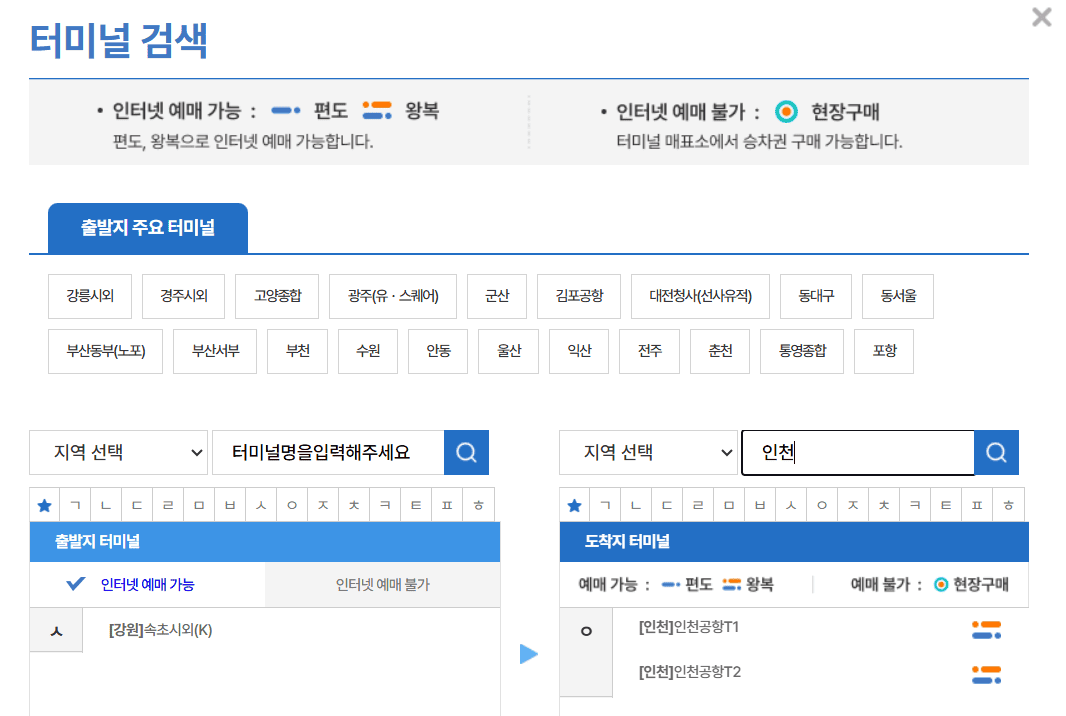1066x716 pixels.
Task: Select the 강릉시외 terminal button
Action: point(90,296)
